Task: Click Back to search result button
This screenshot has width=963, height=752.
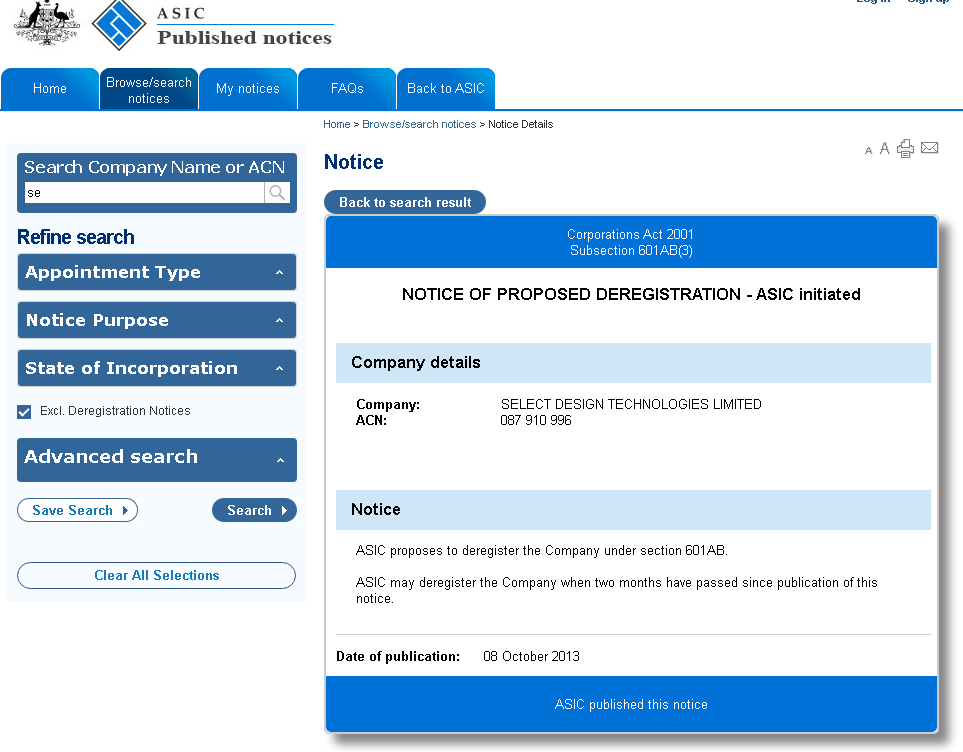Action: point(405,202)
